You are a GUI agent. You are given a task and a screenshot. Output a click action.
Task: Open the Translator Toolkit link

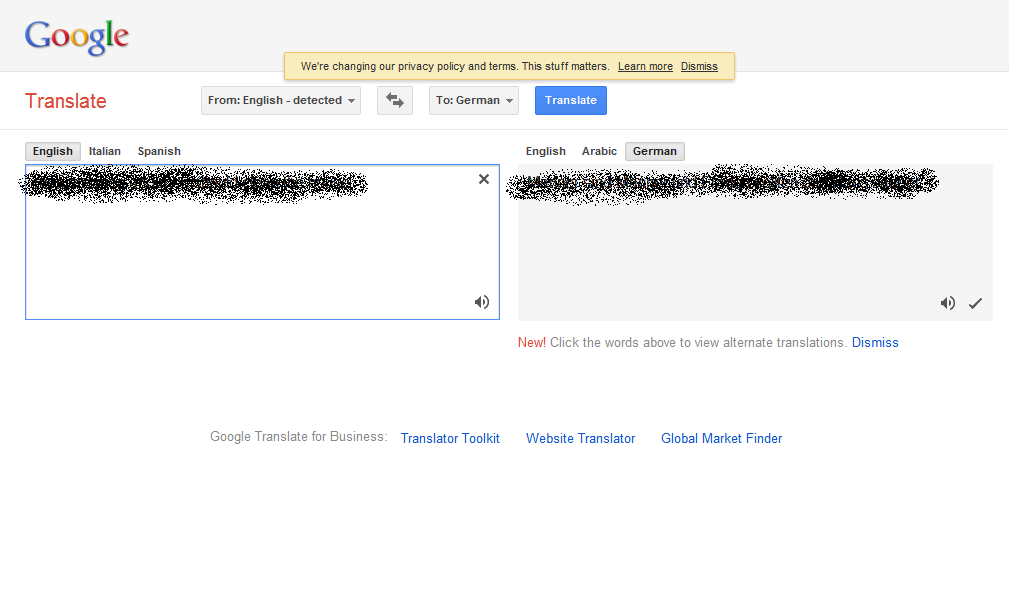point(450,438)
